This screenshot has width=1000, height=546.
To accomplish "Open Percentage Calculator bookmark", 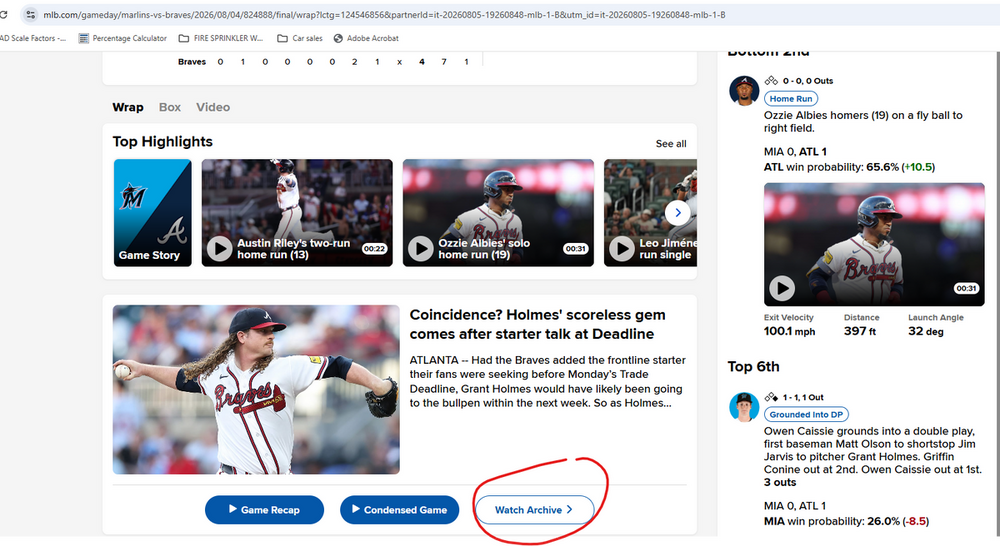I will click(122, 38).
